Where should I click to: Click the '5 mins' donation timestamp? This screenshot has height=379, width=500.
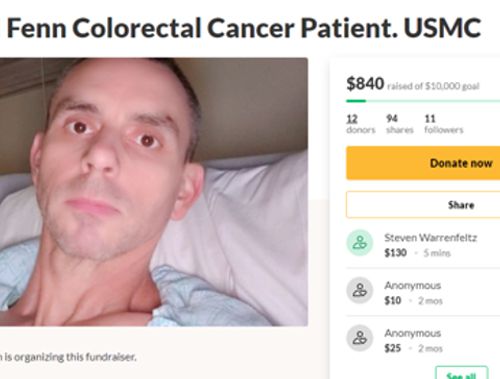tap(437, 253)
